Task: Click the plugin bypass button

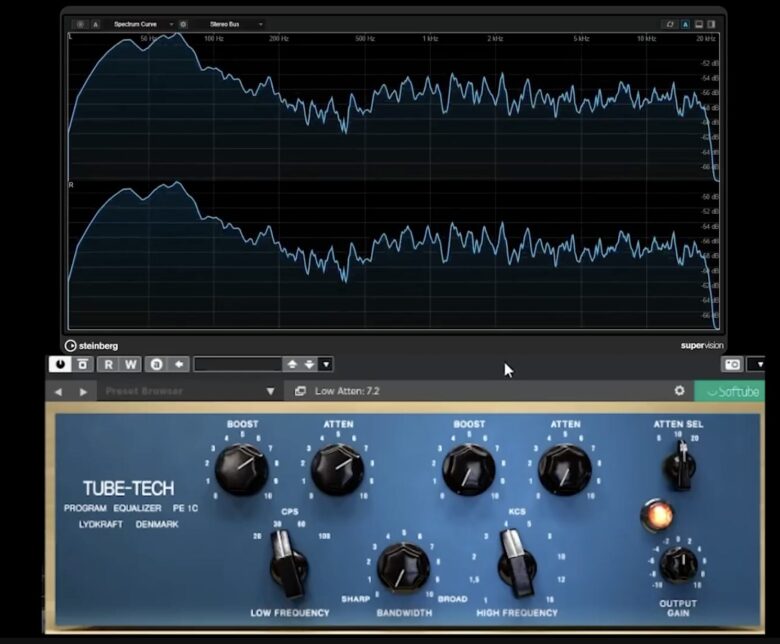Action: click(x=83, y=365)
